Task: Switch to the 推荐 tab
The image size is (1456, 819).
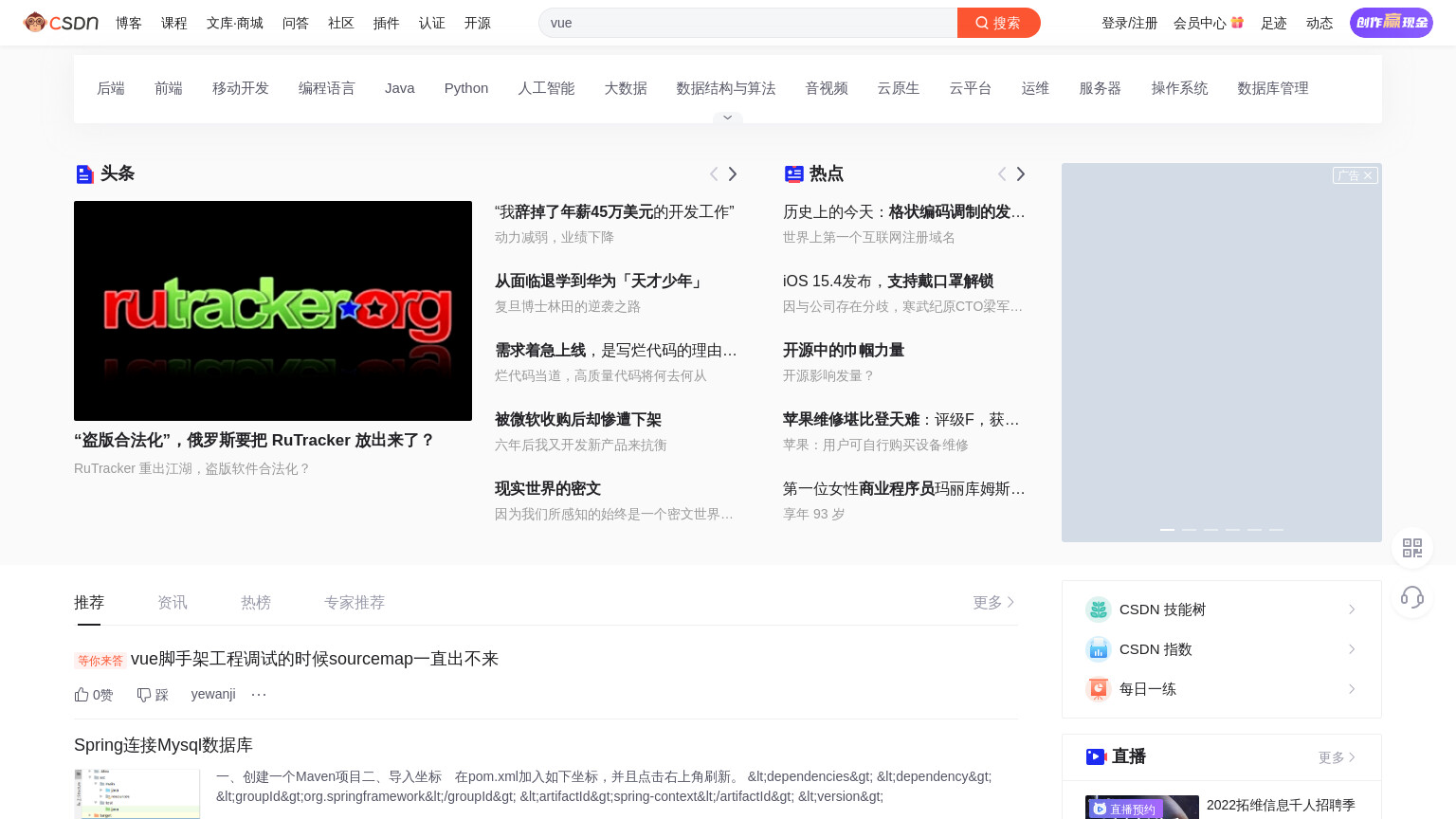Action: point(89,603)
